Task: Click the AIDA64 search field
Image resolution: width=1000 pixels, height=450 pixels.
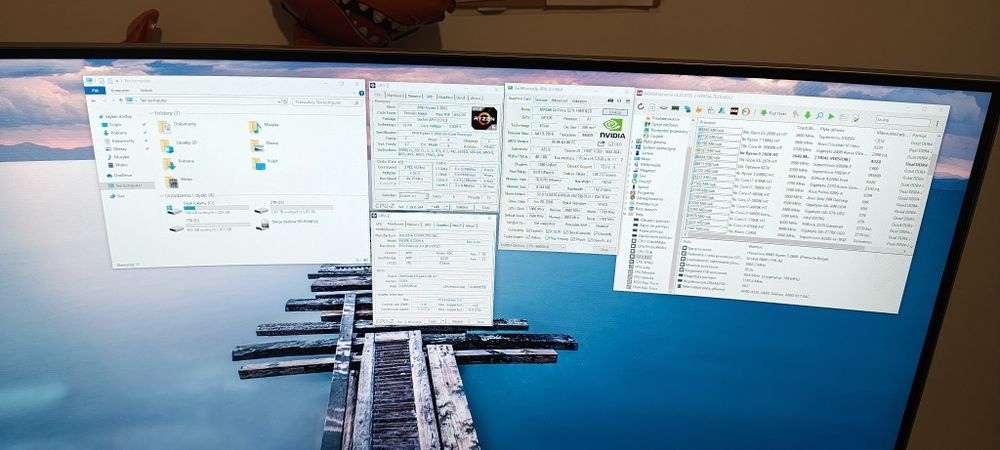Action: coord(902,121)
